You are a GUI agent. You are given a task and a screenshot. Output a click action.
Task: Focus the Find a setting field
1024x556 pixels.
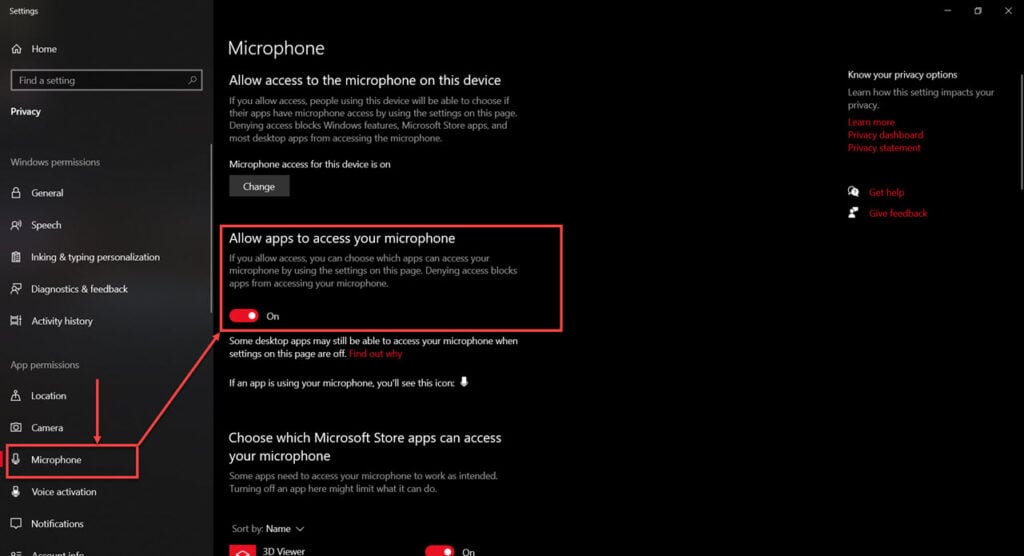coord(106,80)
